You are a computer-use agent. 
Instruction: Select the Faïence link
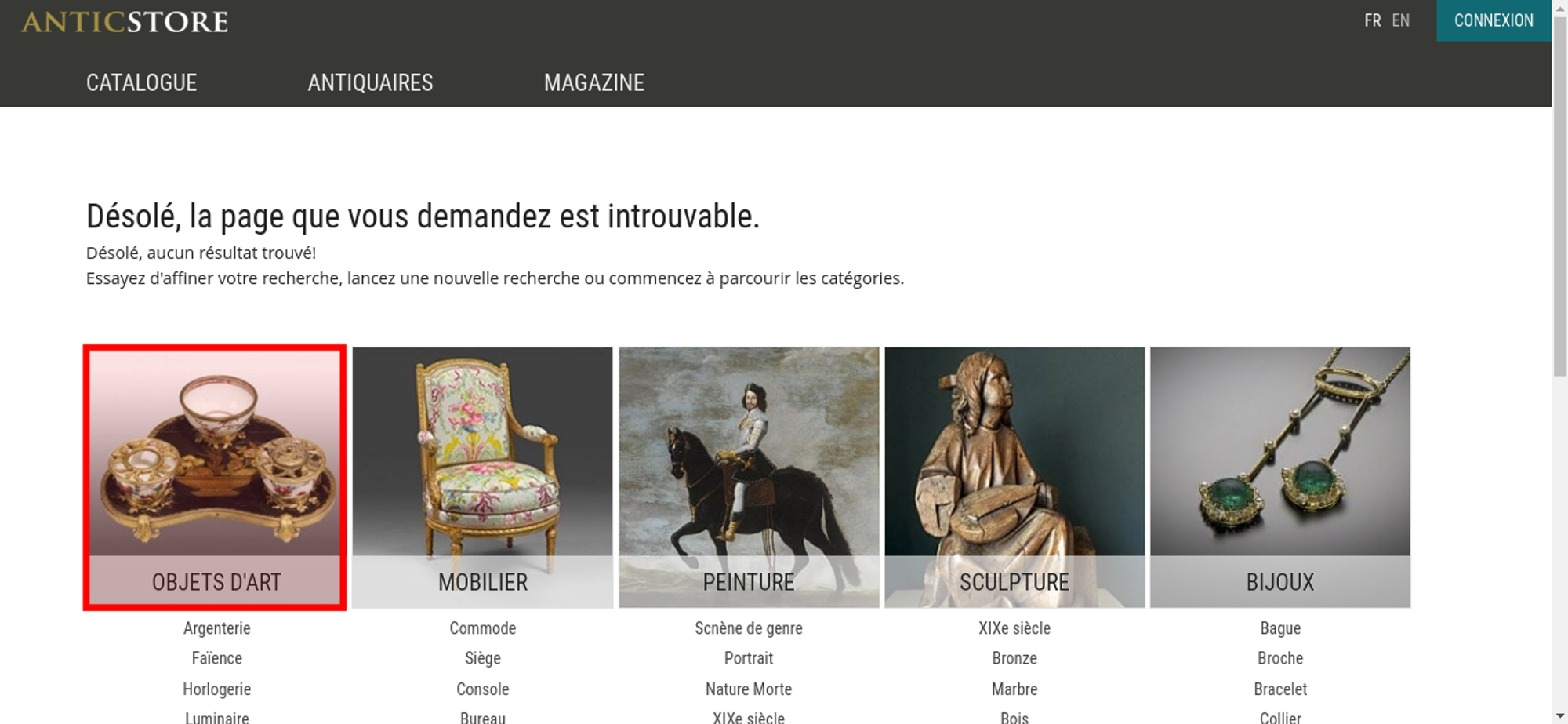coord(217,658)
